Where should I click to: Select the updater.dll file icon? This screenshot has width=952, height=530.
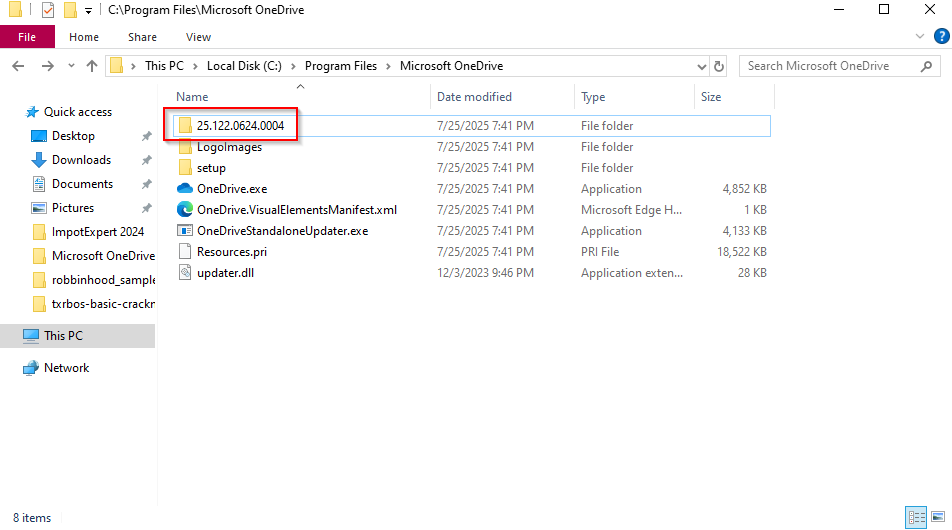pos(185,273)
